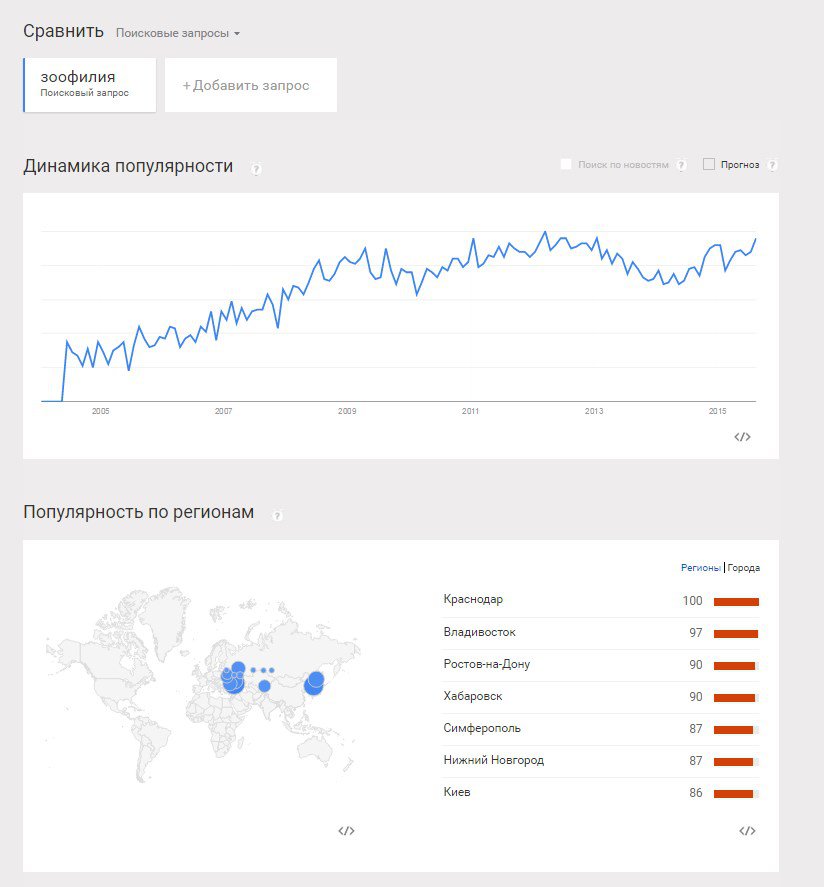Click embed code icon below the city list
Screen dimensions: 824x887
pos(746,830)
